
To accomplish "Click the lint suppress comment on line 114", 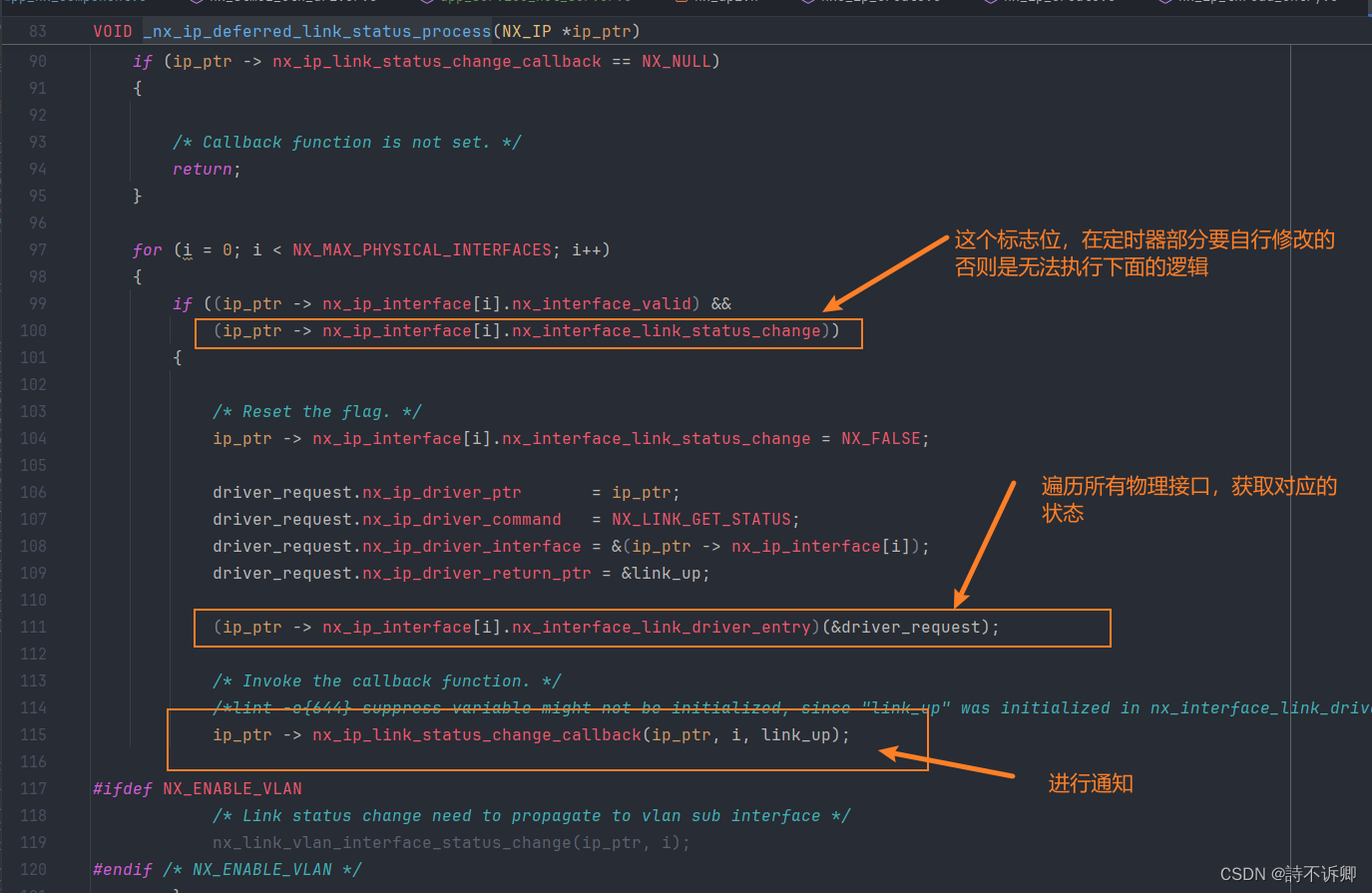I will click(792, 707).
